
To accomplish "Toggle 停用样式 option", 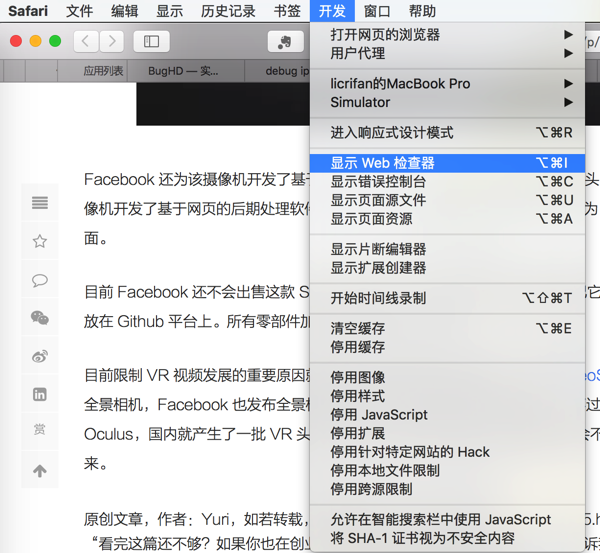I will (x=447, y=396).
